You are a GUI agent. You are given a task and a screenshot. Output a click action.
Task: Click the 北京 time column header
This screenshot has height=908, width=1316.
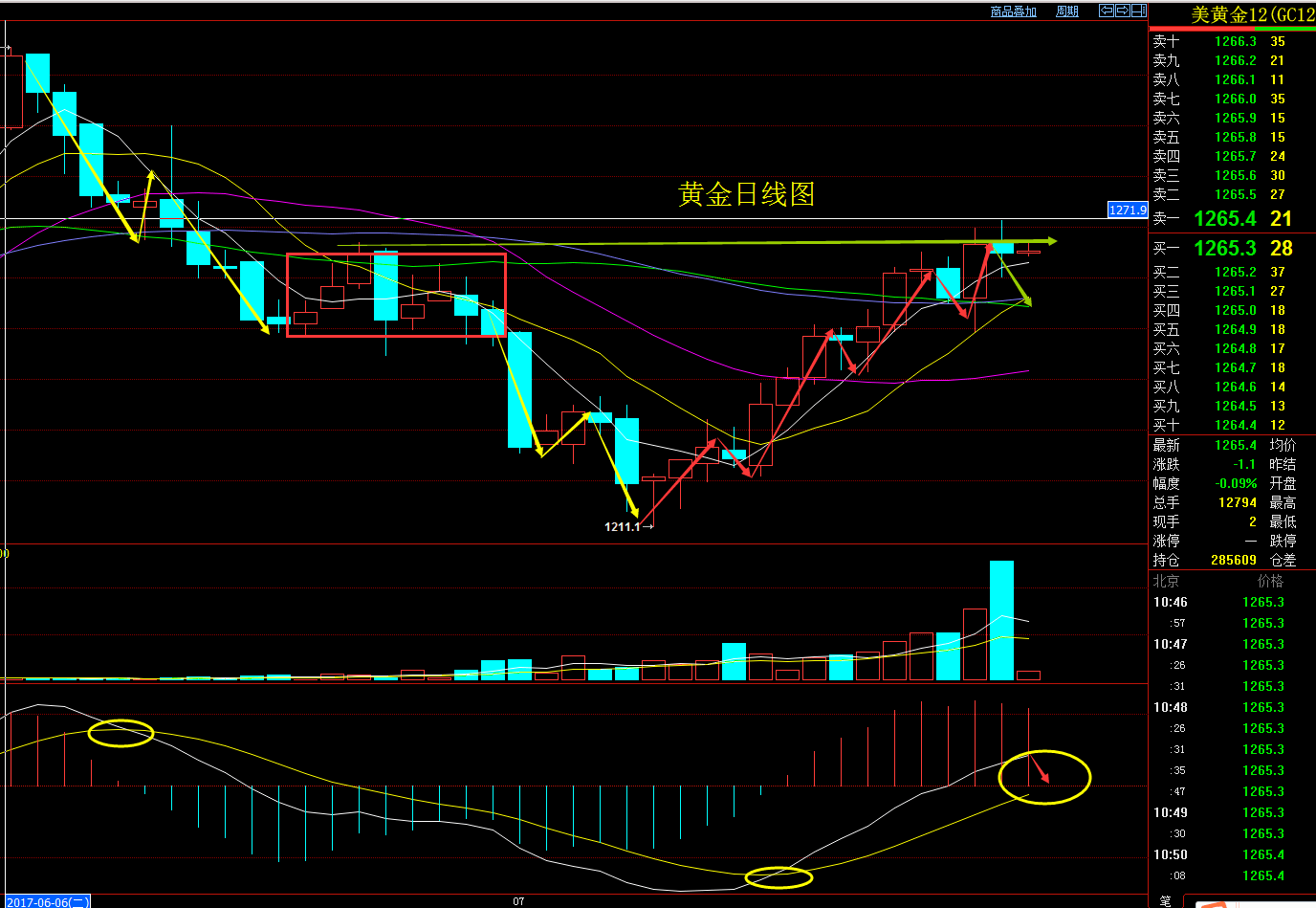pyautogui.click(x=1167, y=581)
